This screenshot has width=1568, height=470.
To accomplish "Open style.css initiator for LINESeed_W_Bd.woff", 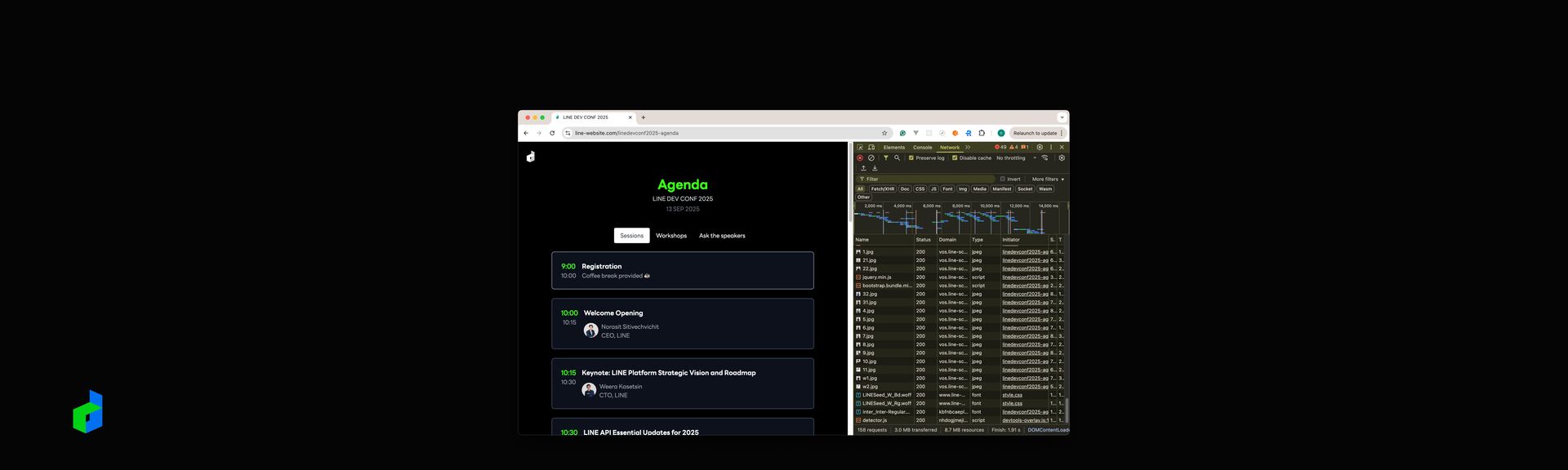I will (1013, 395).
